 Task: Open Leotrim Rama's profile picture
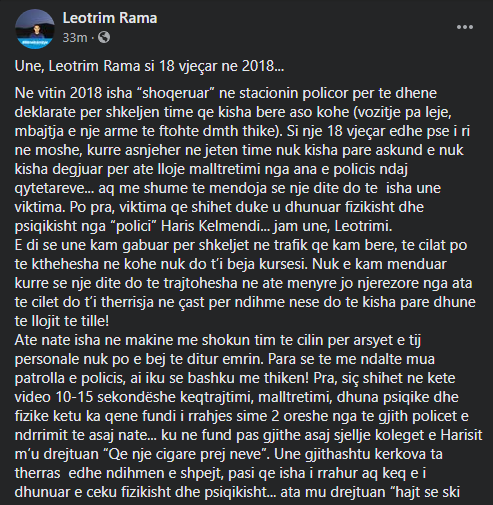click(x=35, y=29)
